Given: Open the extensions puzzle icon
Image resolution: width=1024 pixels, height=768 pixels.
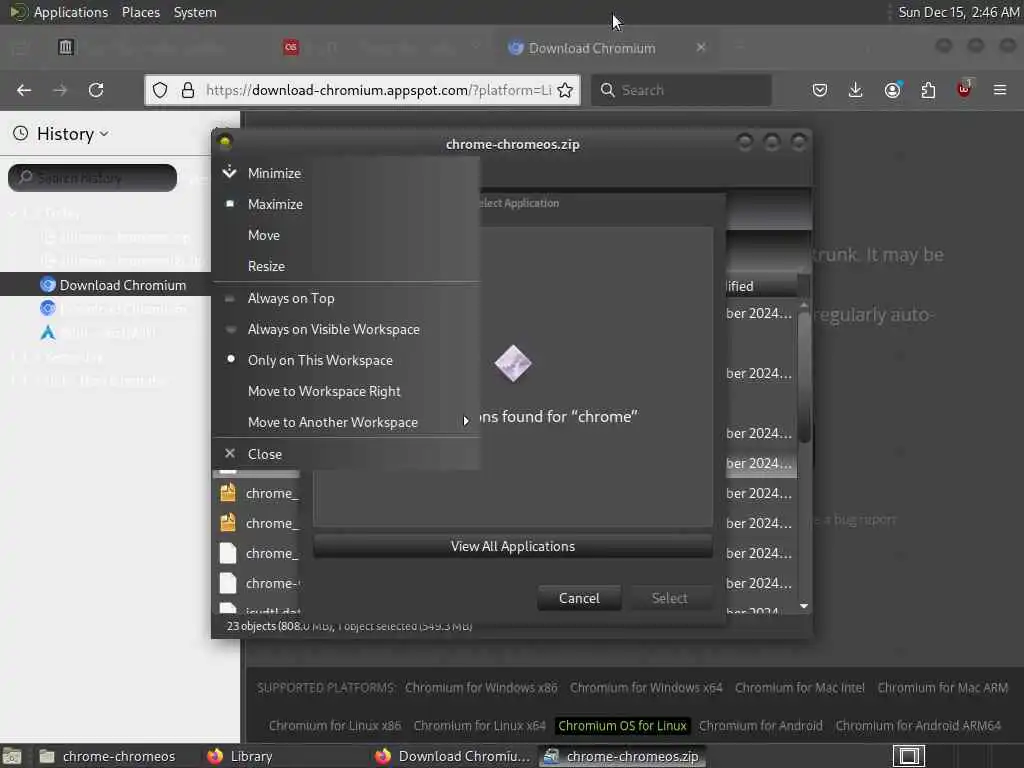Looking at the screenshot, I should tap(928, 90).
